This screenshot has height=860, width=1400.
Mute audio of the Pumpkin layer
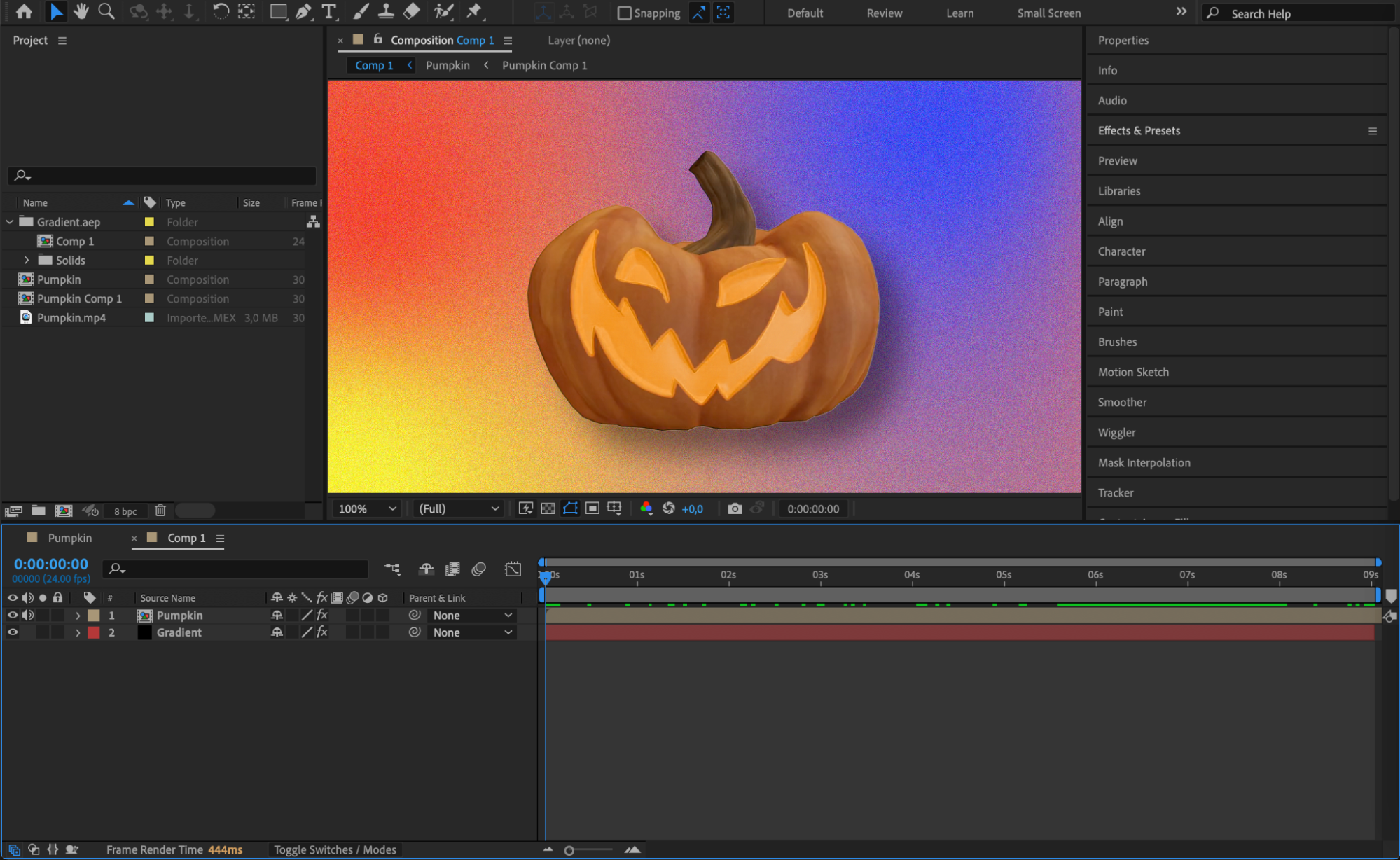pos(28,616)
